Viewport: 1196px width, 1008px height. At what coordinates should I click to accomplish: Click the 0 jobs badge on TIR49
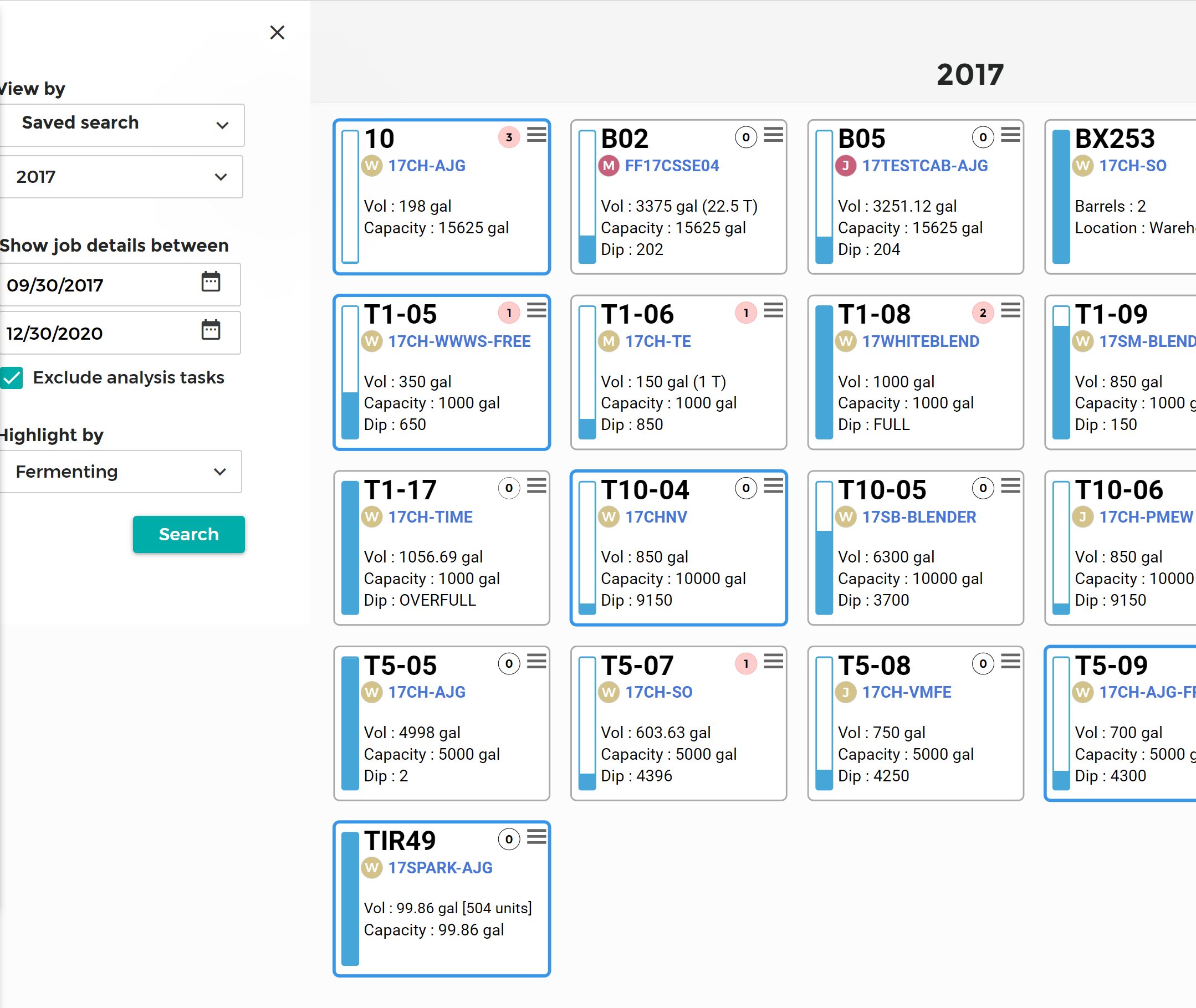509,840
